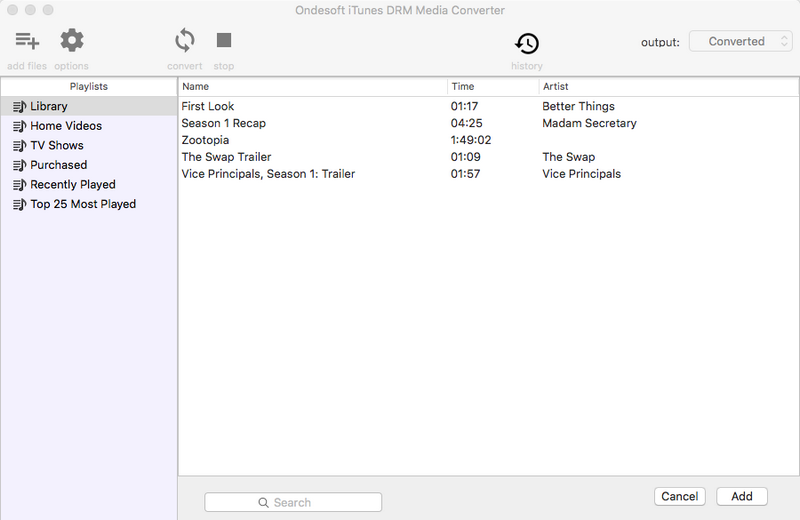This screenshot has height=520, width=800.
Task: Click the search magnifier icon
Action: (263, 503)
